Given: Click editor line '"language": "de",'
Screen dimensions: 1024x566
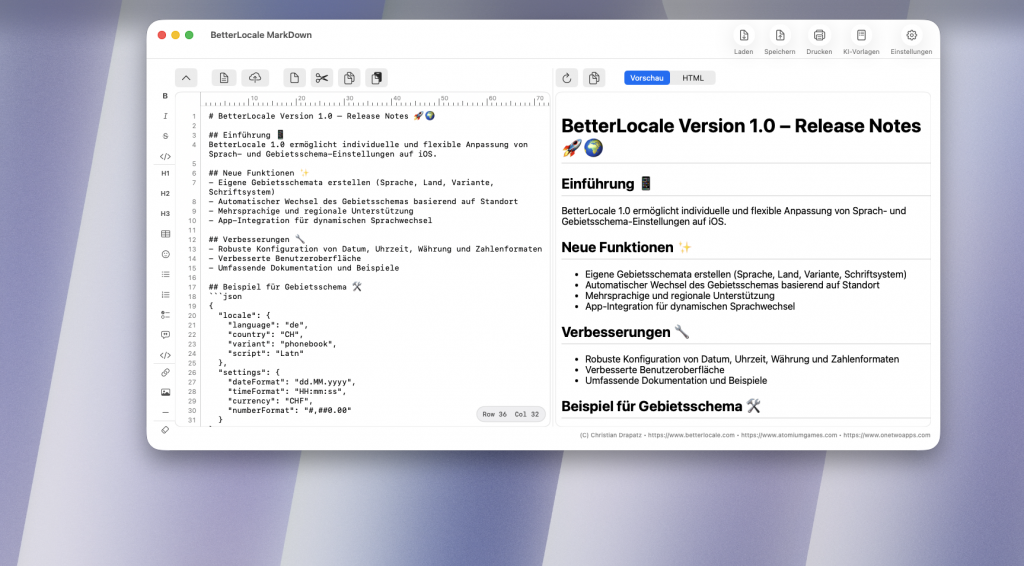Looking at the screenshot, I should click(268, 325).
